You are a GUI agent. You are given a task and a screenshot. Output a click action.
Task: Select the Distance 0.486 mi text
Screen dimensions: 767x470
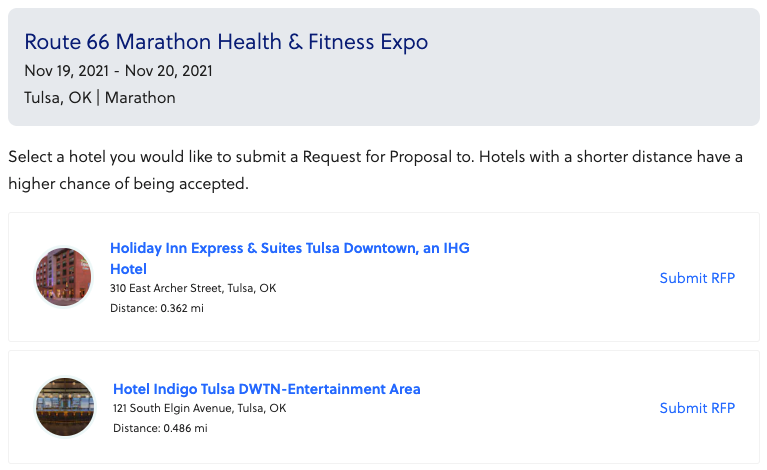click(x=160, y=428)
